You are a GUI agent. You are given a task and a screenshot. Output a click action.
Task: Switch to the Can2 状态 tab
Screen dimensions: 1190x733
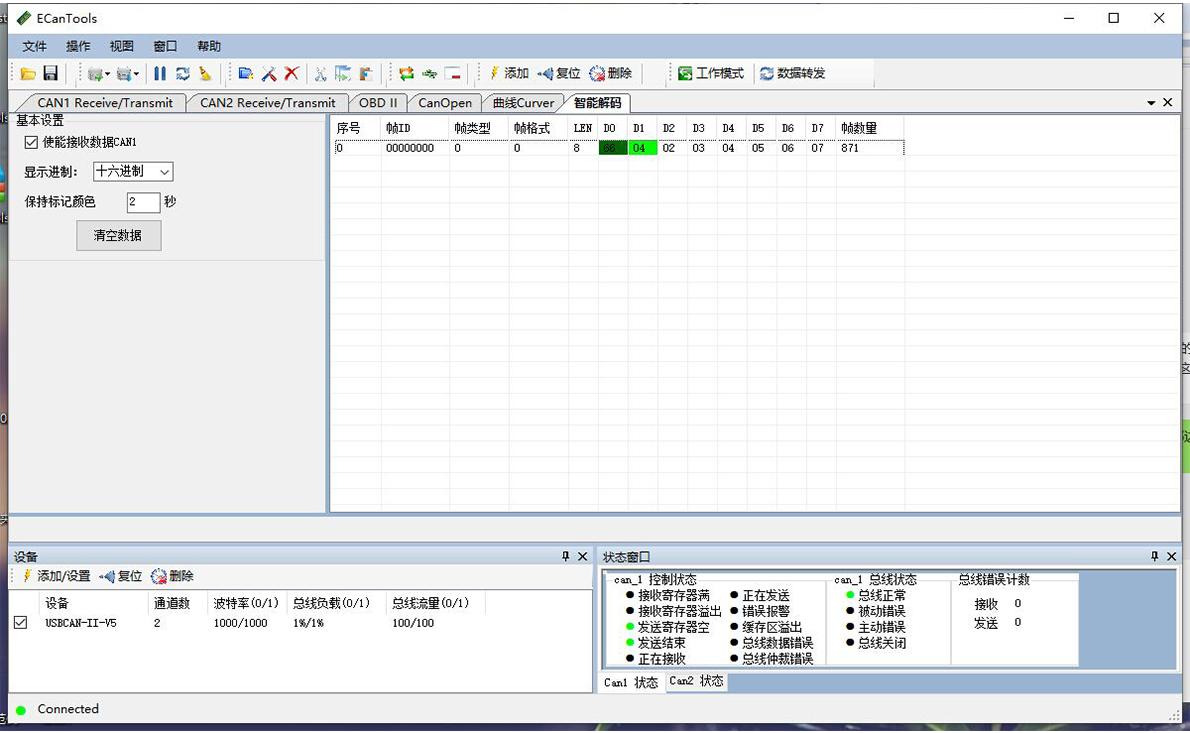[x=696, y=682]
